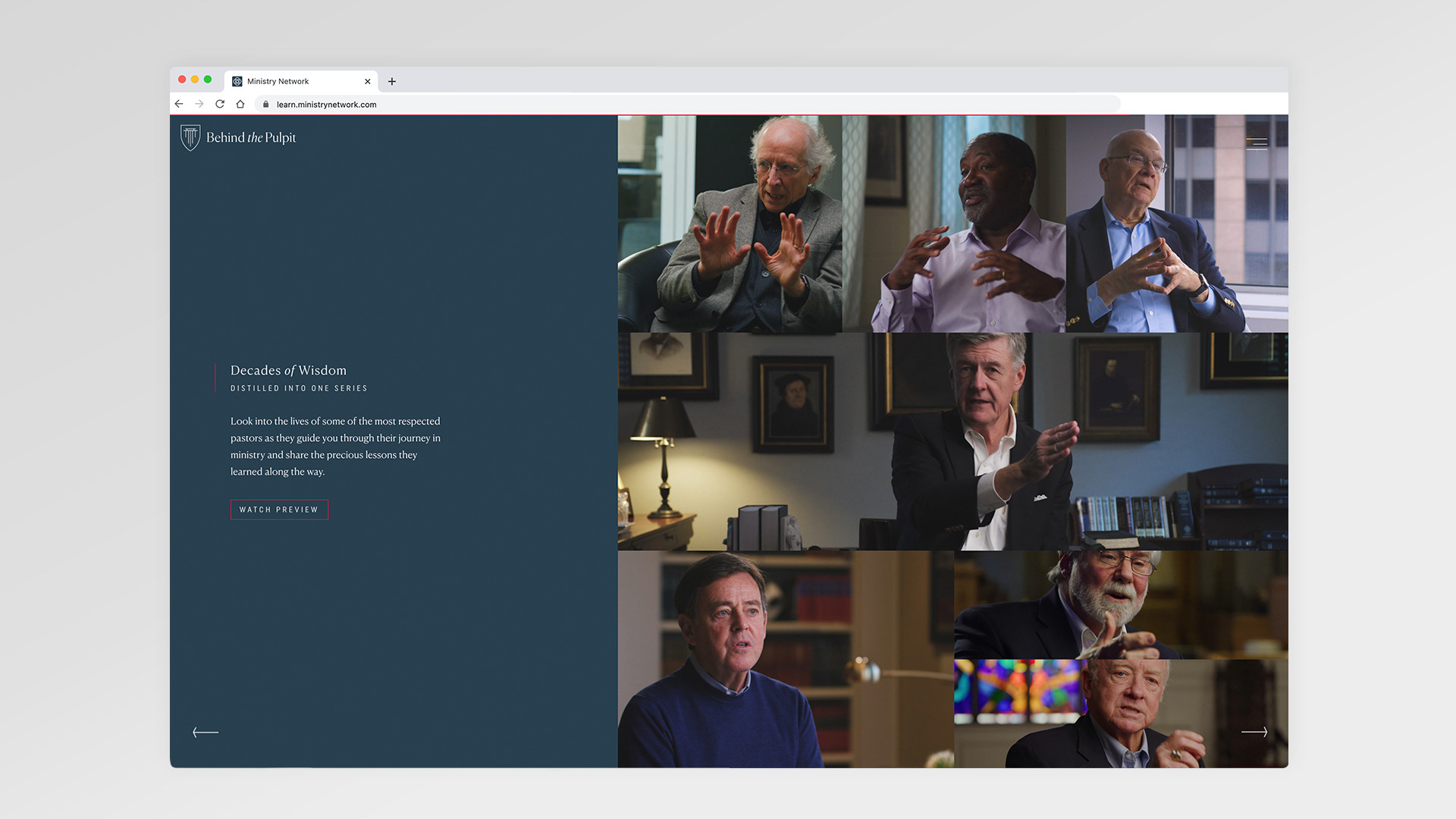Screen dimensions: 1456x819
Task: Click the Behind the Pulpit shield logo
Action: pyautogui.click(x=190, y=137)
